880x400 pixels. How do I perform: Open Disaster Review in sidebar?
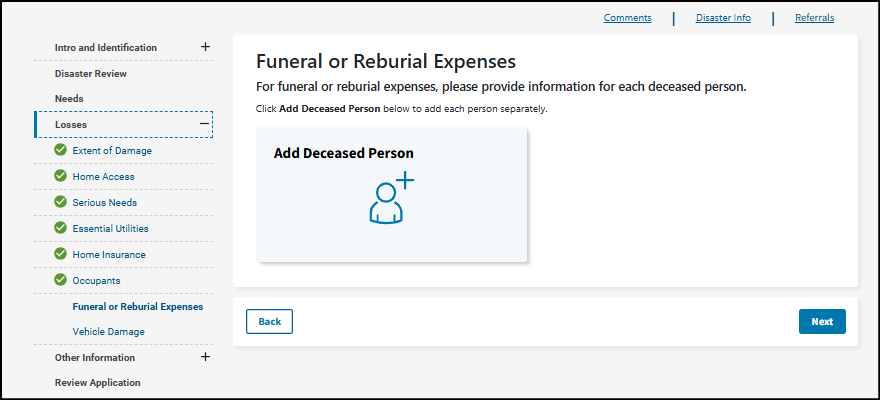point(91,73)
